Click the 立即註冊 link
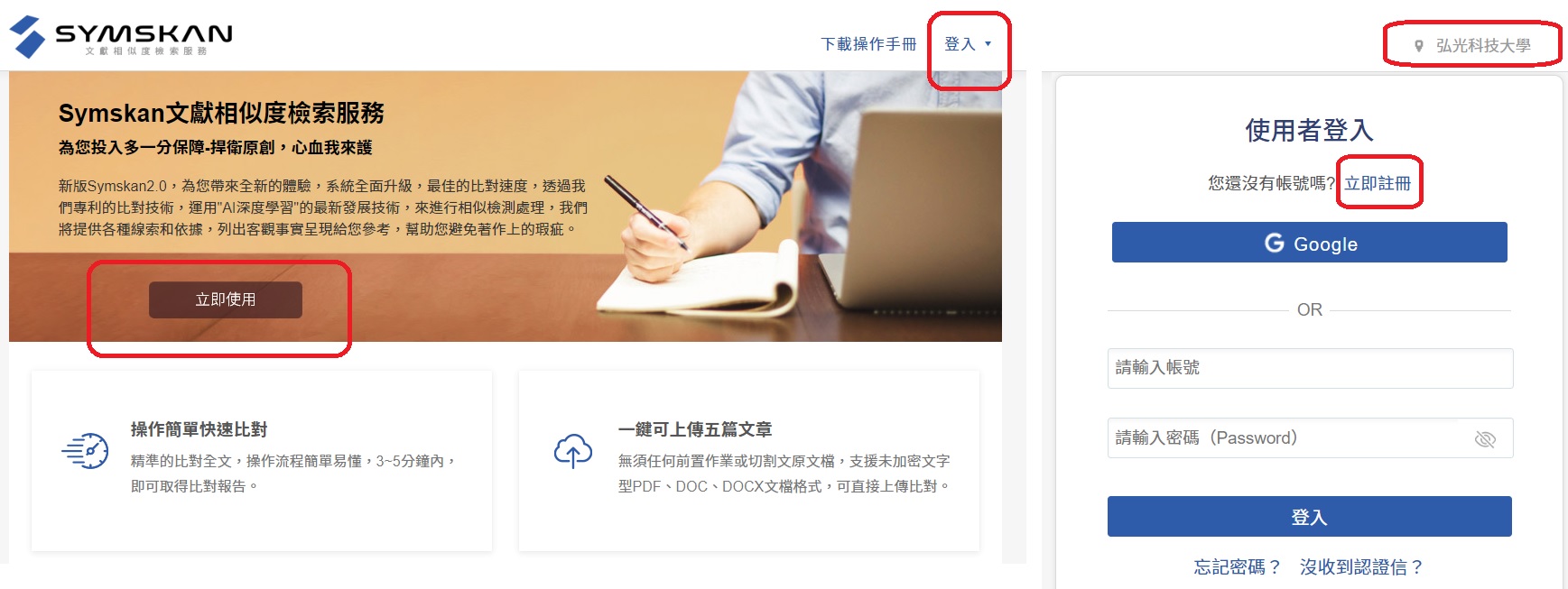1568x589 pixels. point(1378,183)
